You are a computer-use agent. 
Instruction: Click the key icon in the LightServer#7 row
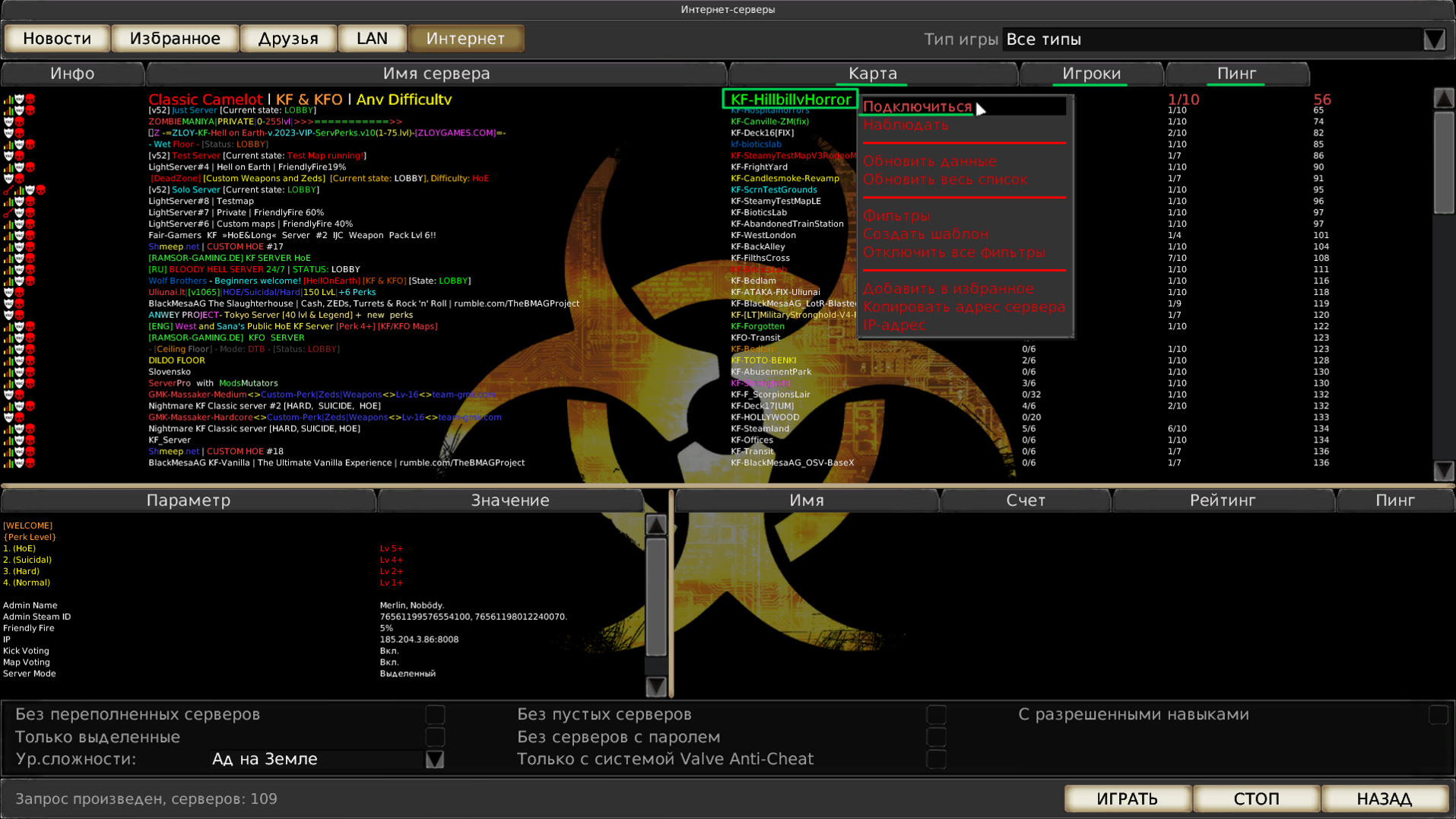pos(8,213)
